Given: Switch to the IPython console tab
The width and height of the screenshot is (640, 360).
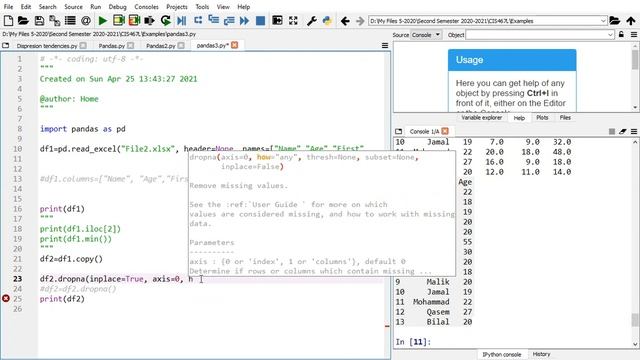Looking at the screenshot, I should [502, 354].
